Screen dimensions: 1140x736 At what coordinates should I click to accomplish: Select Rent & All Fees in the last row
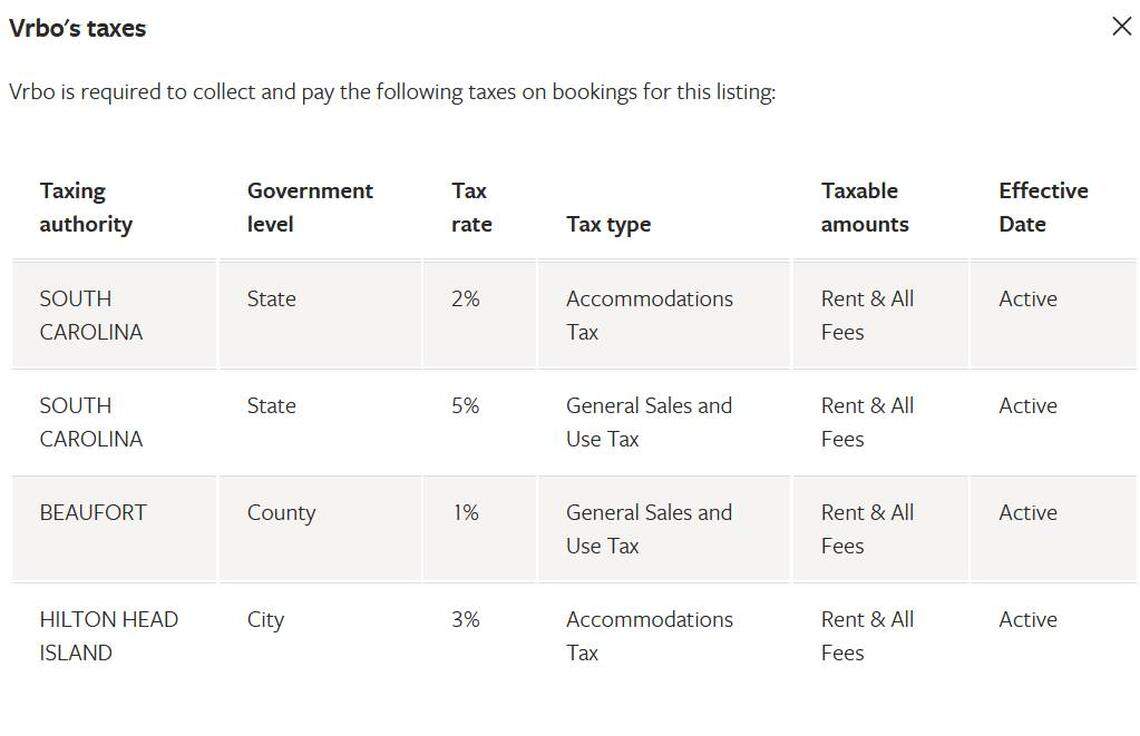click(866, 636)
